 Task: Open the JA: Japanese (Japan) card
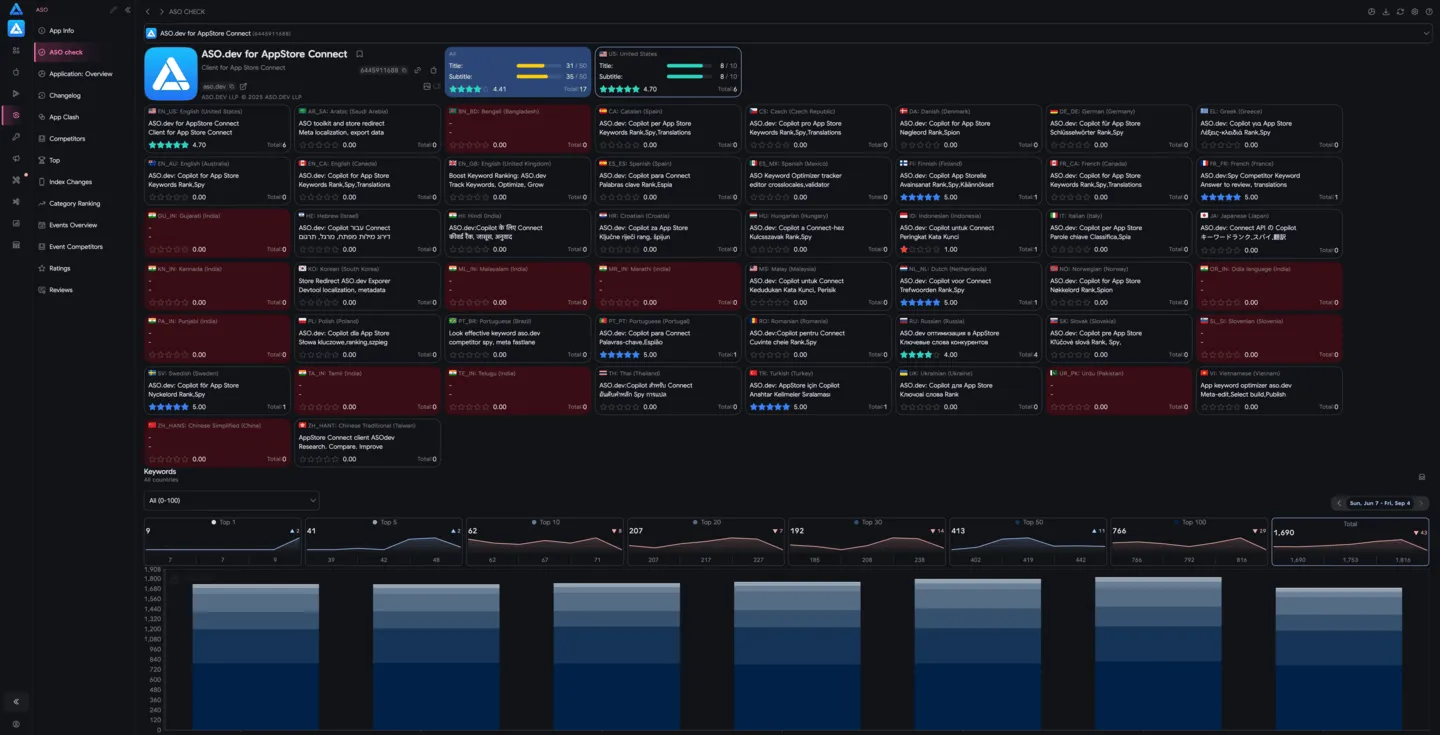[1269, 233]
